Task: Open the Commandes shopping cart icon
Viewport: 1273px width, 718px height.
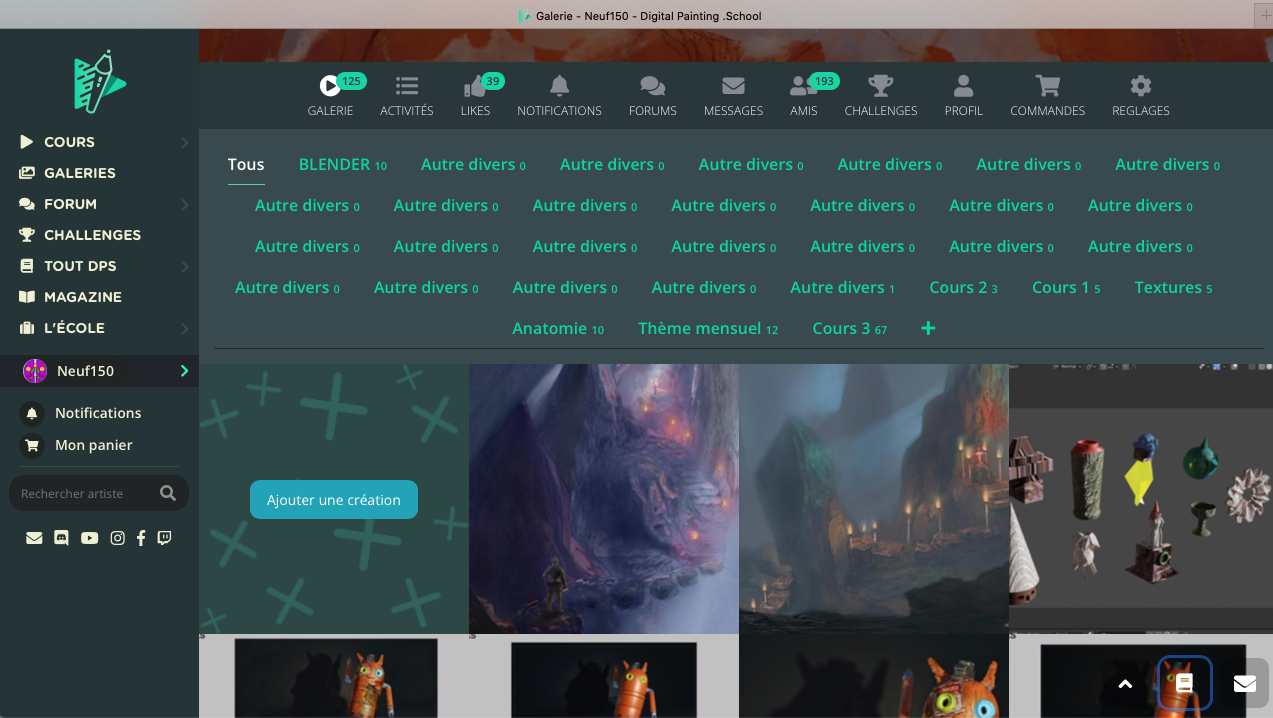Action: (1047, 86)
